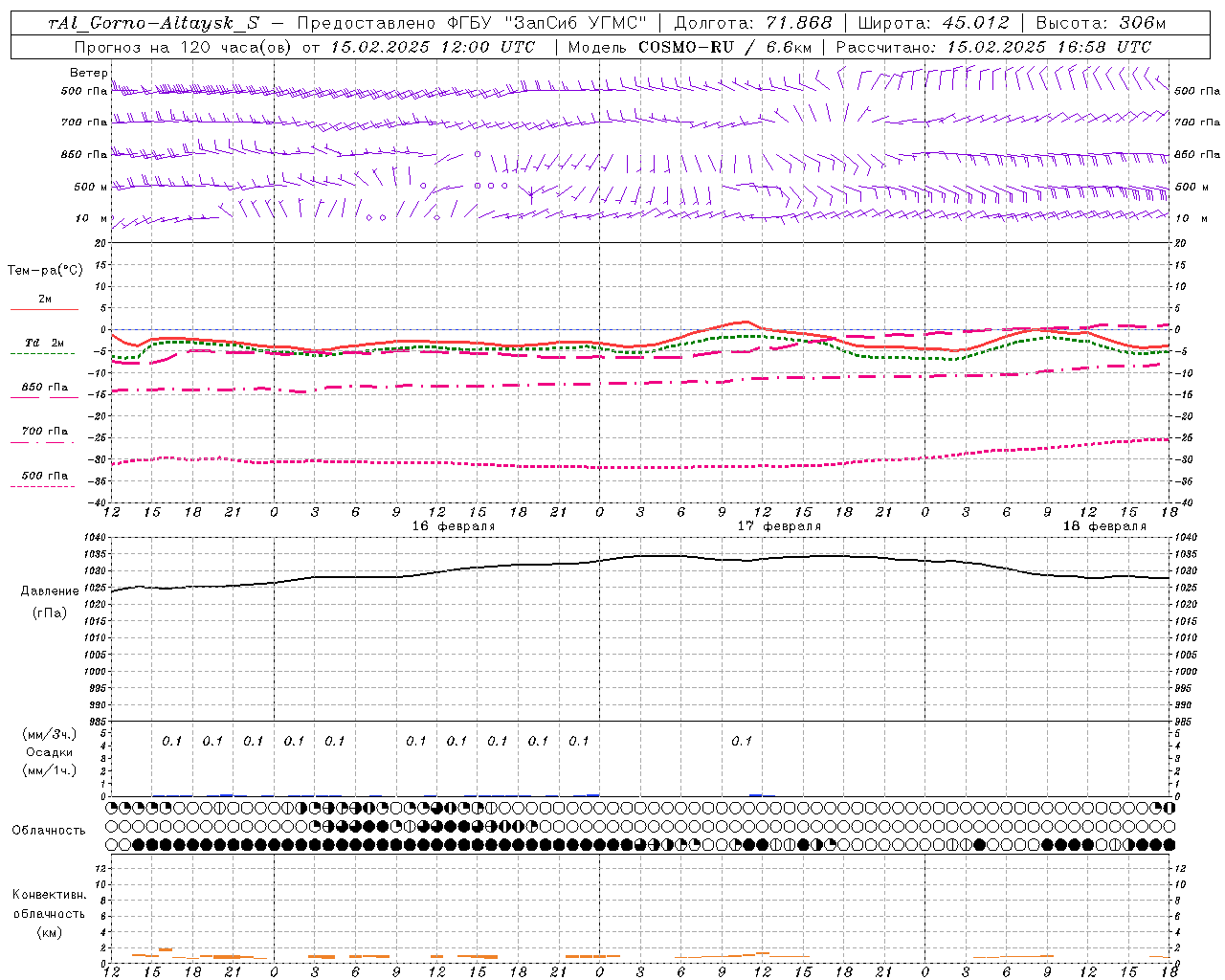Click the 16 февраля date label

[x=454, y=526]
